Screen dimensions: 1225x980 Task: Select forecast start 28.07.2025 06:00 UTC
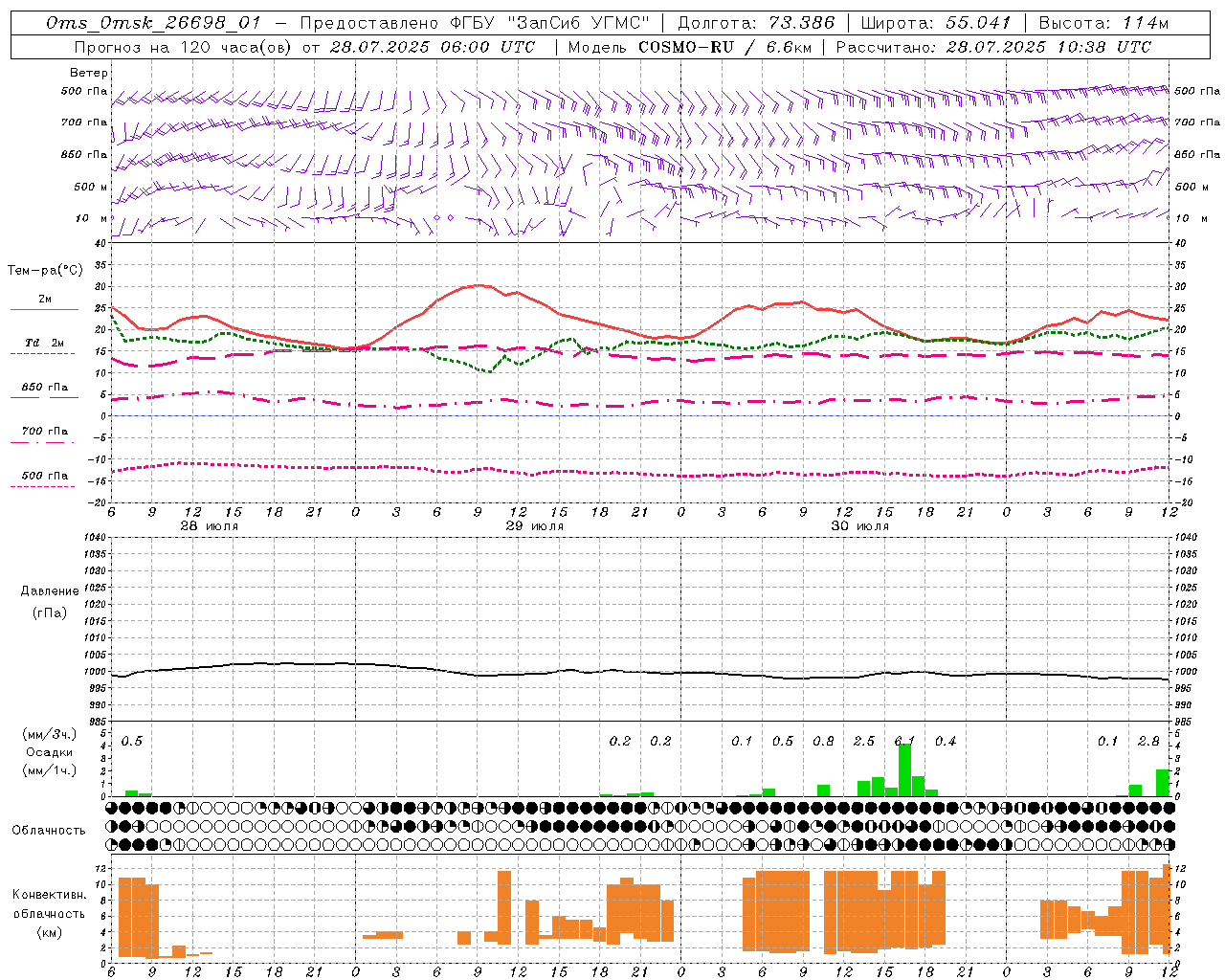[433, 47]
